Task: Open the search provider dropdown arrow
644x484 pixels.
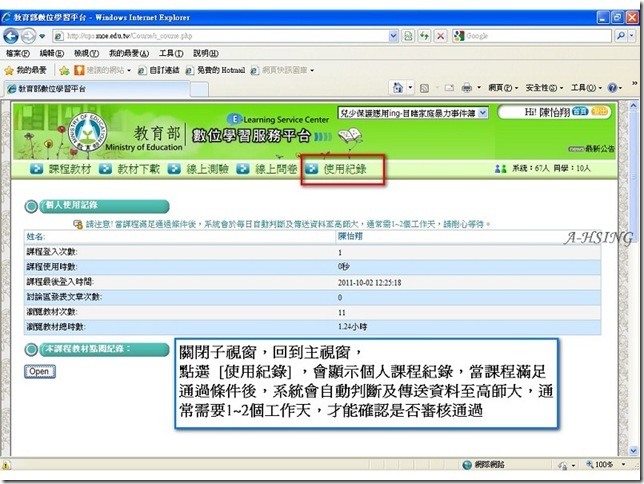Action: 632,36
